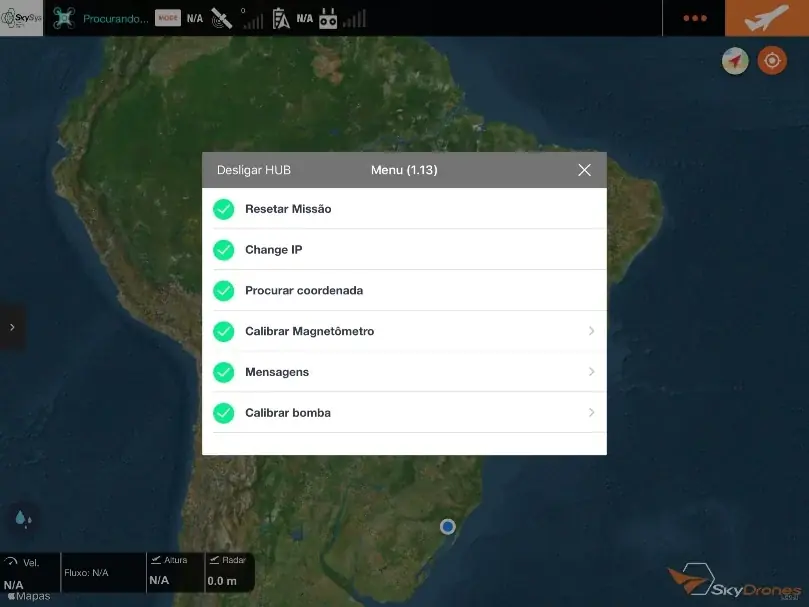The image size is (809, 607).
Task: Tap Desligar HUB button
Action: pos(254,170)
